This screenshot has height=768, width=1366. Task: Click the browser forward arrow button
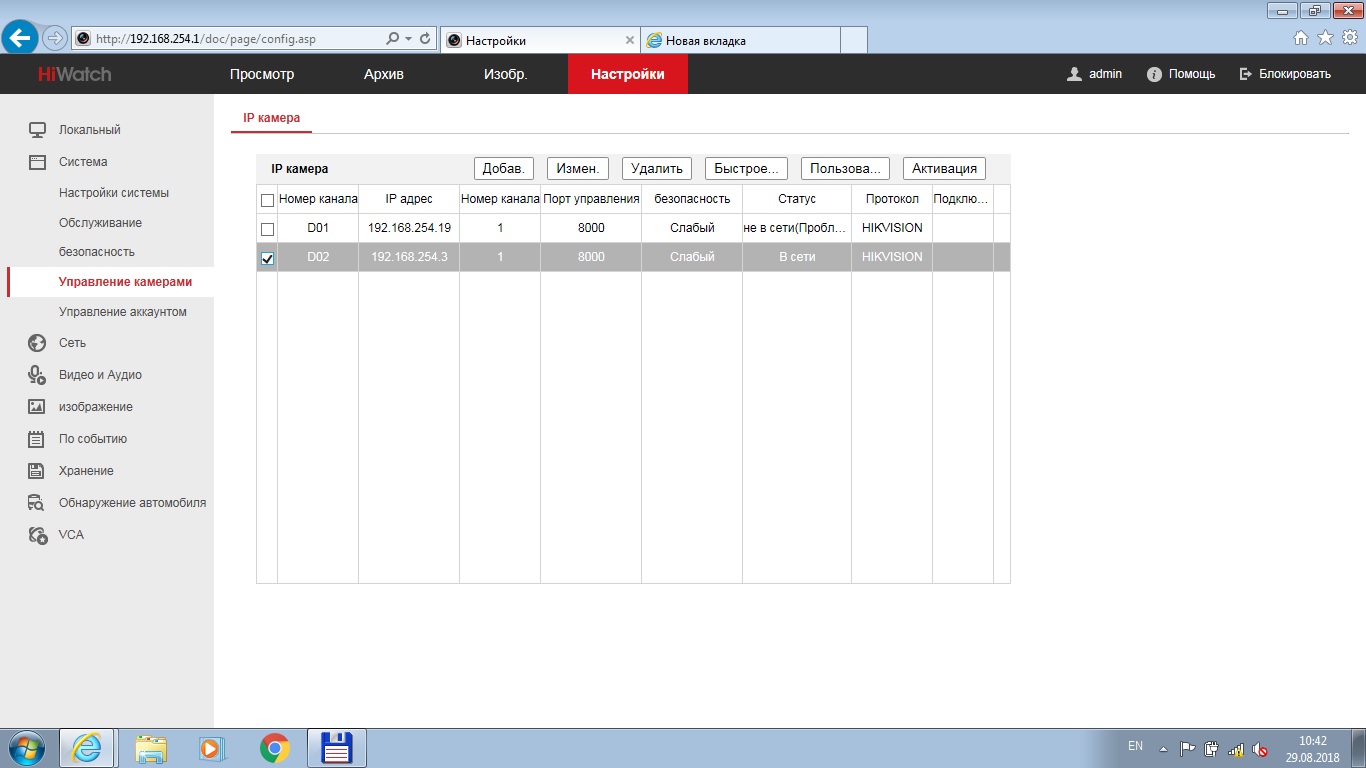pos(55,38)
